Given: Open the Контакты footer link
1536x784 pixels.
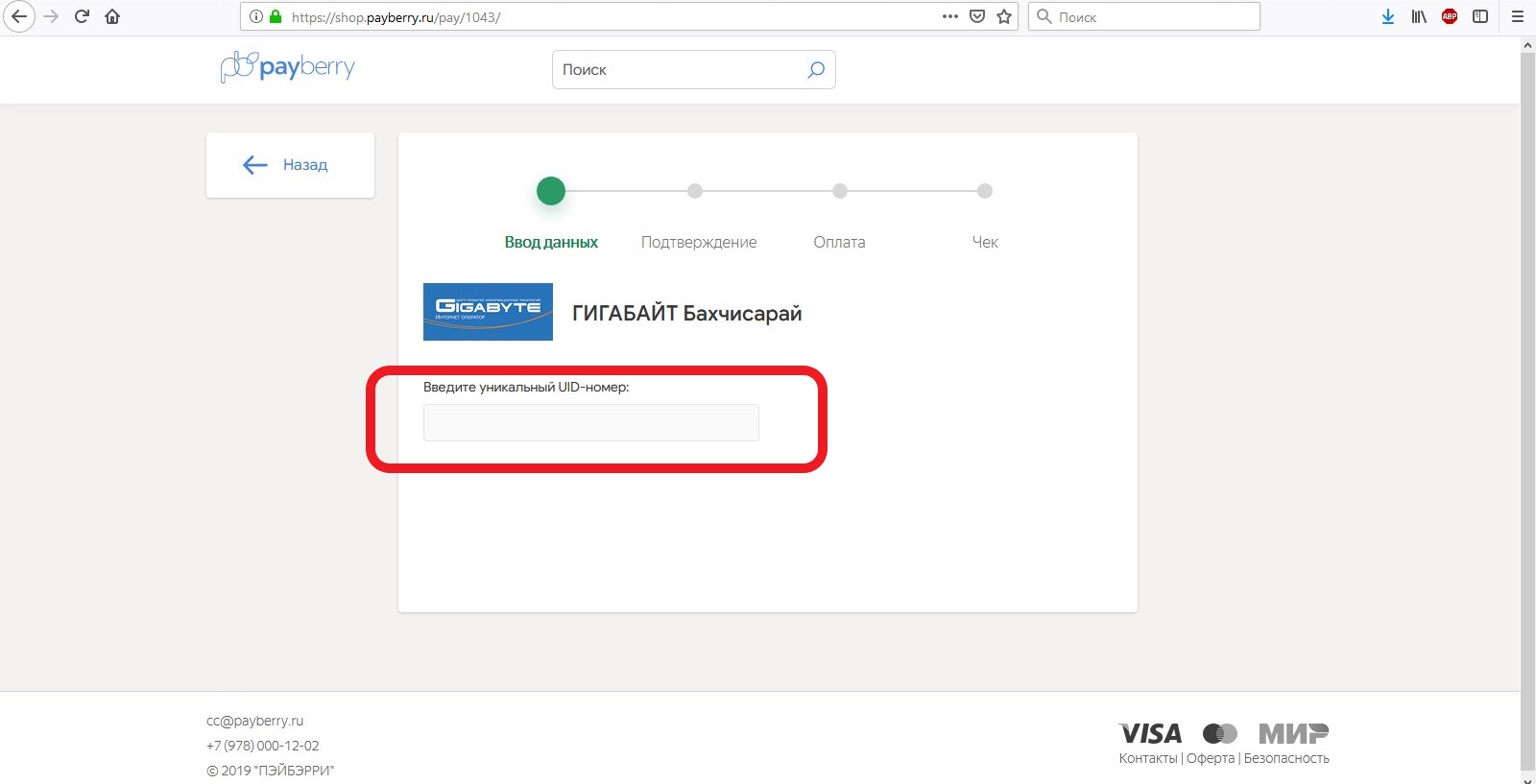Looking at the screenshot, I should (x=1147, y=758).
